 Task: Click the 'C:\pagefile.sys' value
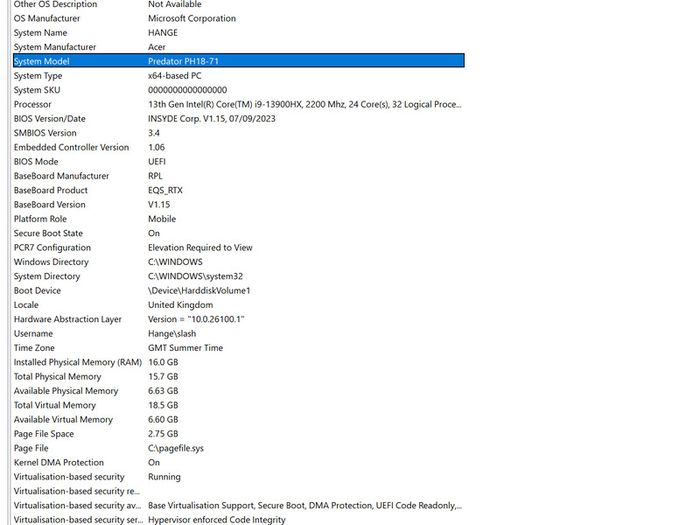[x=176, y=448]
